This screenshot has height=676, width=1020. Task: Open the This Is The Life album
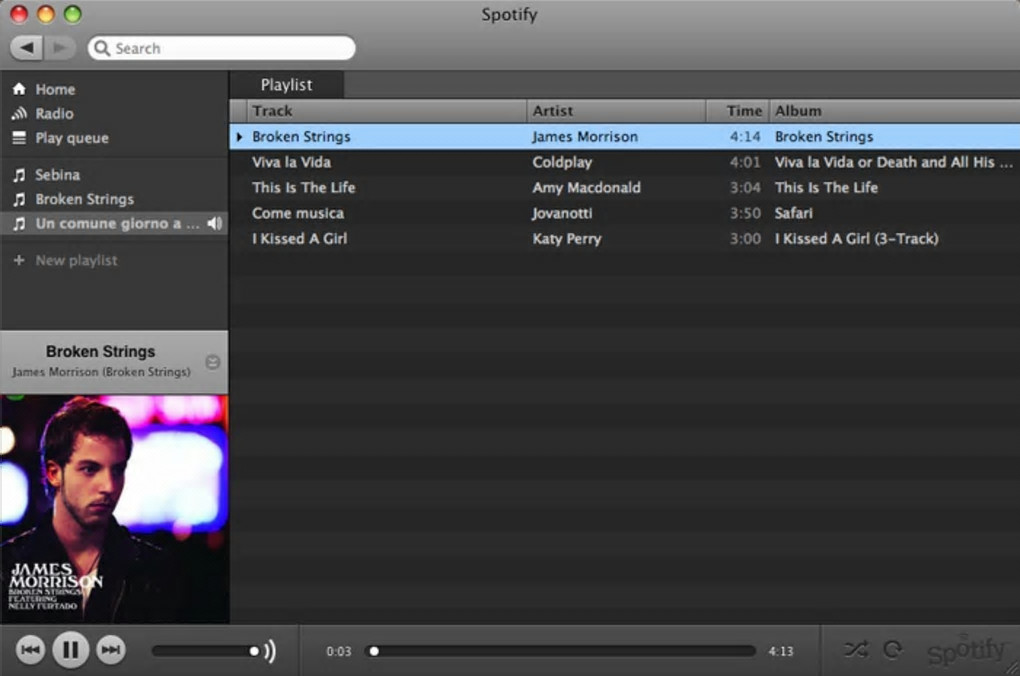tap(826, 187)
